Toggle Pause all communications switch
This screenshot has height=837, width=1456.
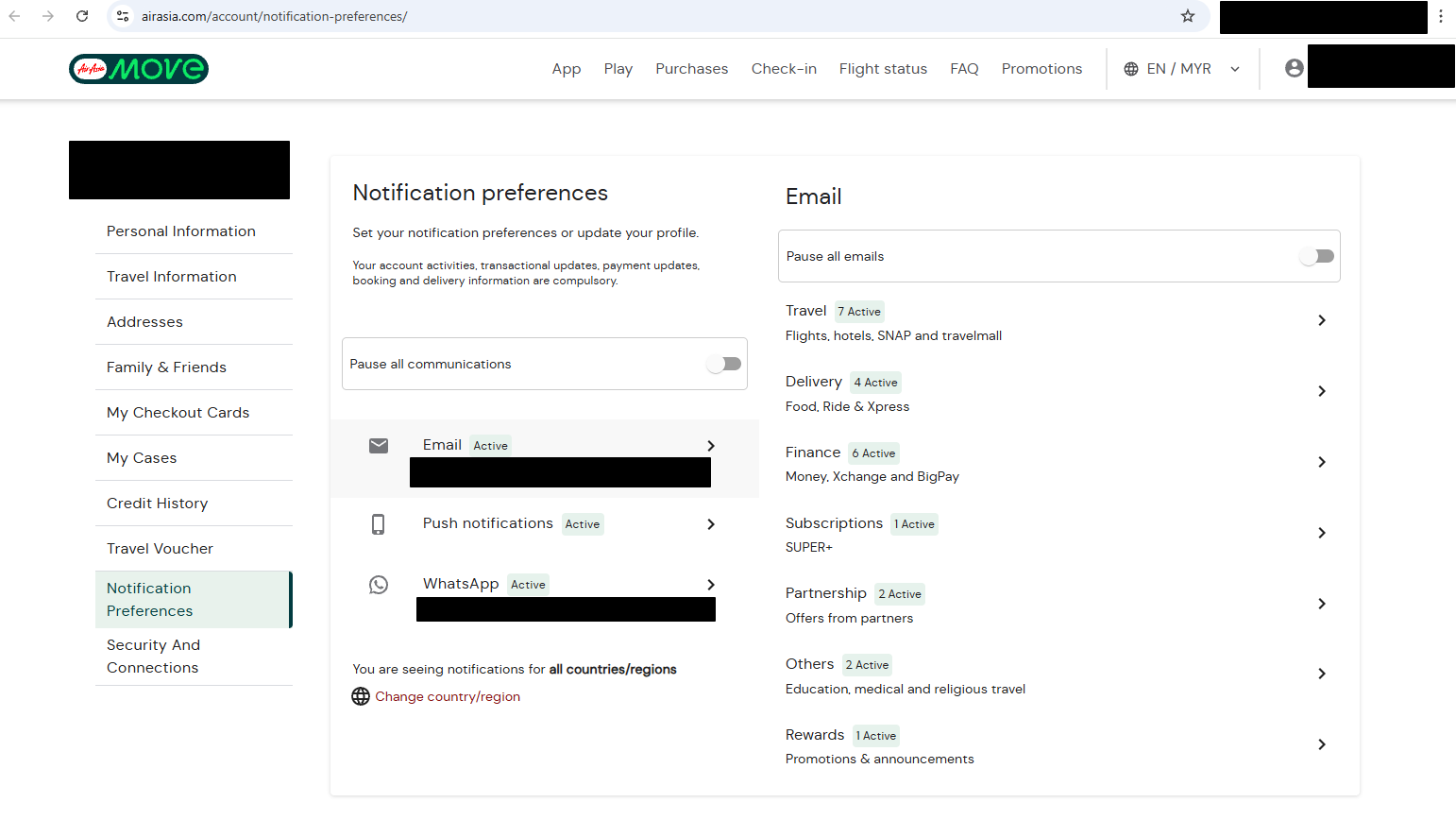pos(724,364)
